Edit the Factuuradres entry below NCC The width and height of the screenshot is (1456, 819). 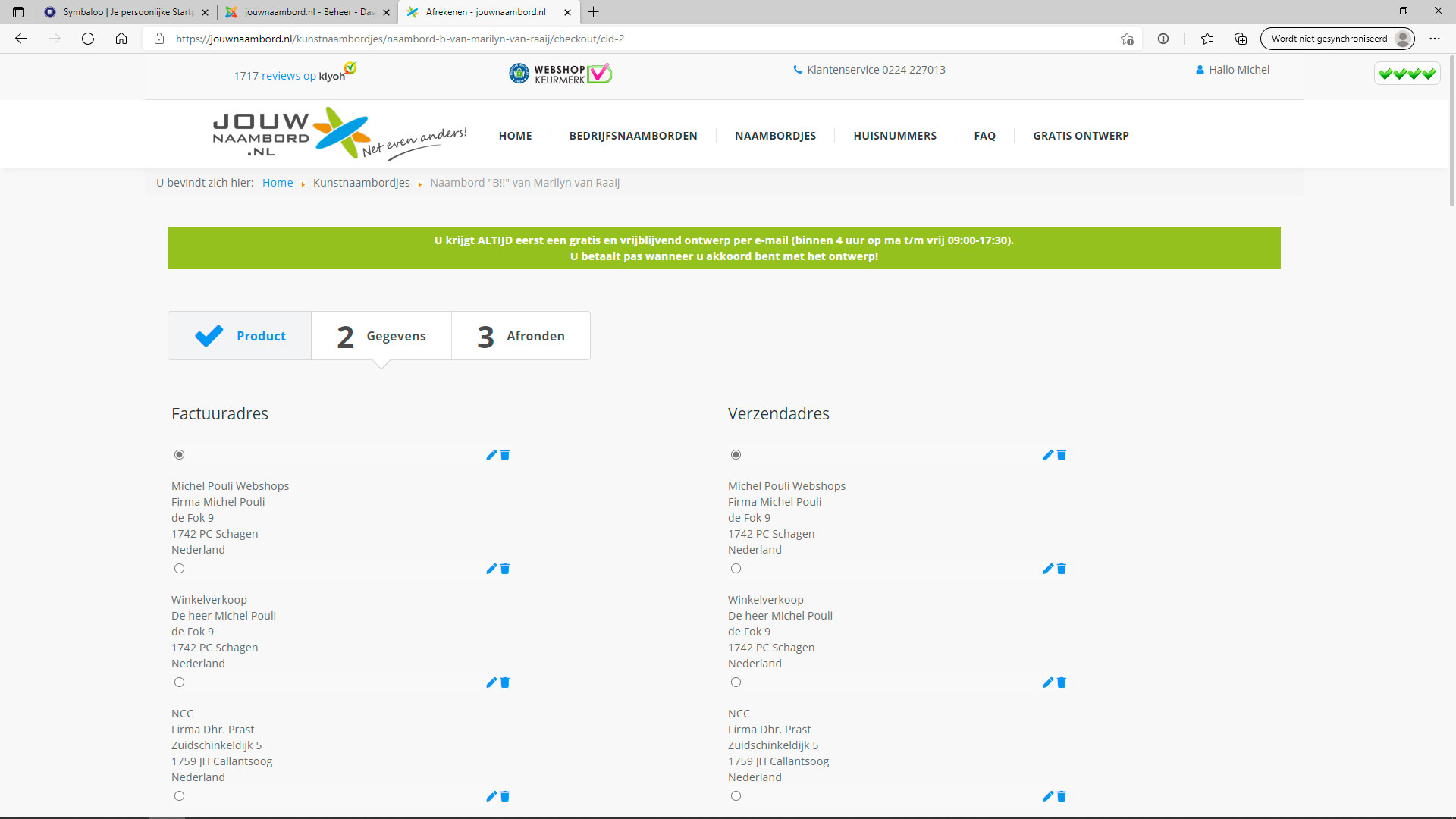click(x=491, y=796)
